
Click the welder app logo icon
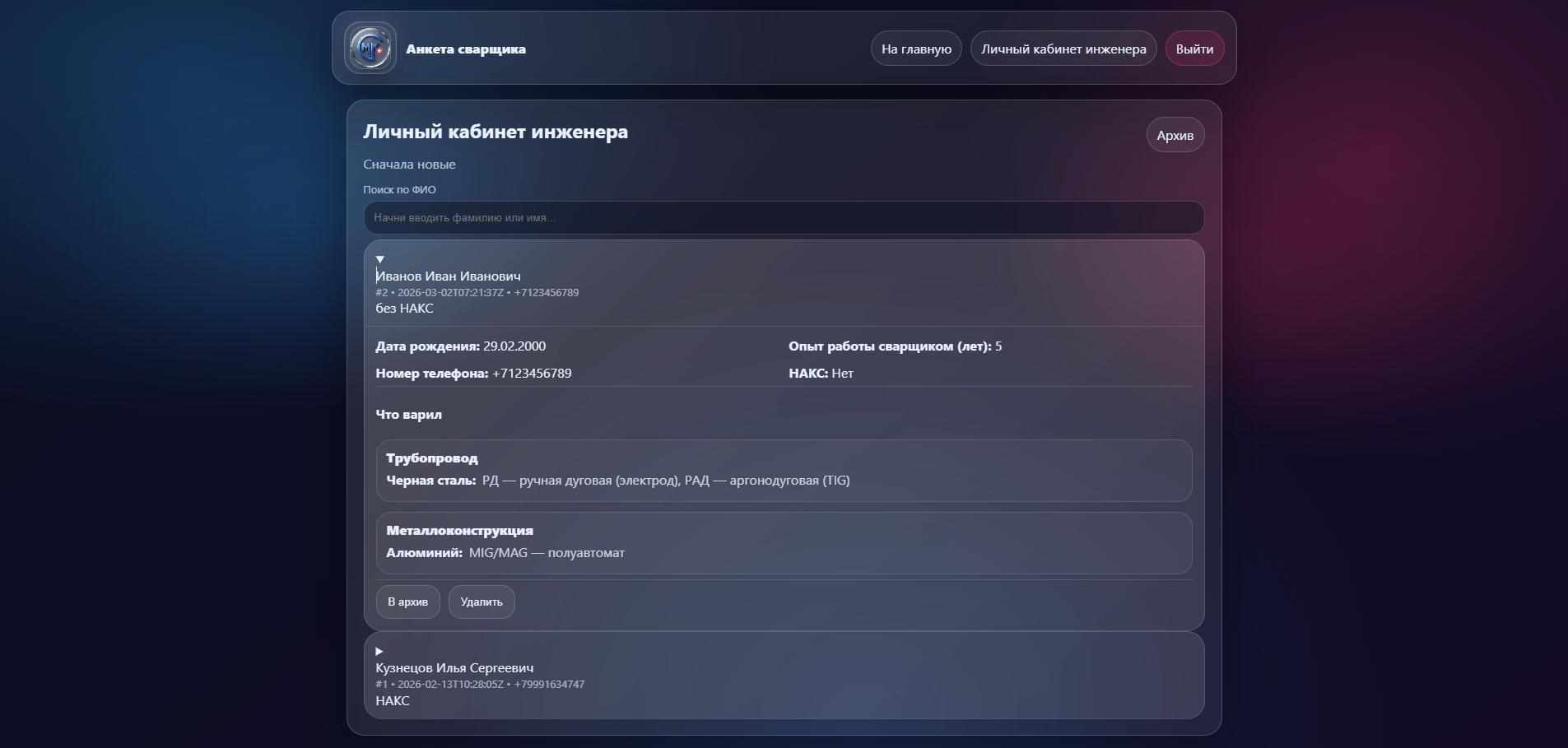point(370,49)
